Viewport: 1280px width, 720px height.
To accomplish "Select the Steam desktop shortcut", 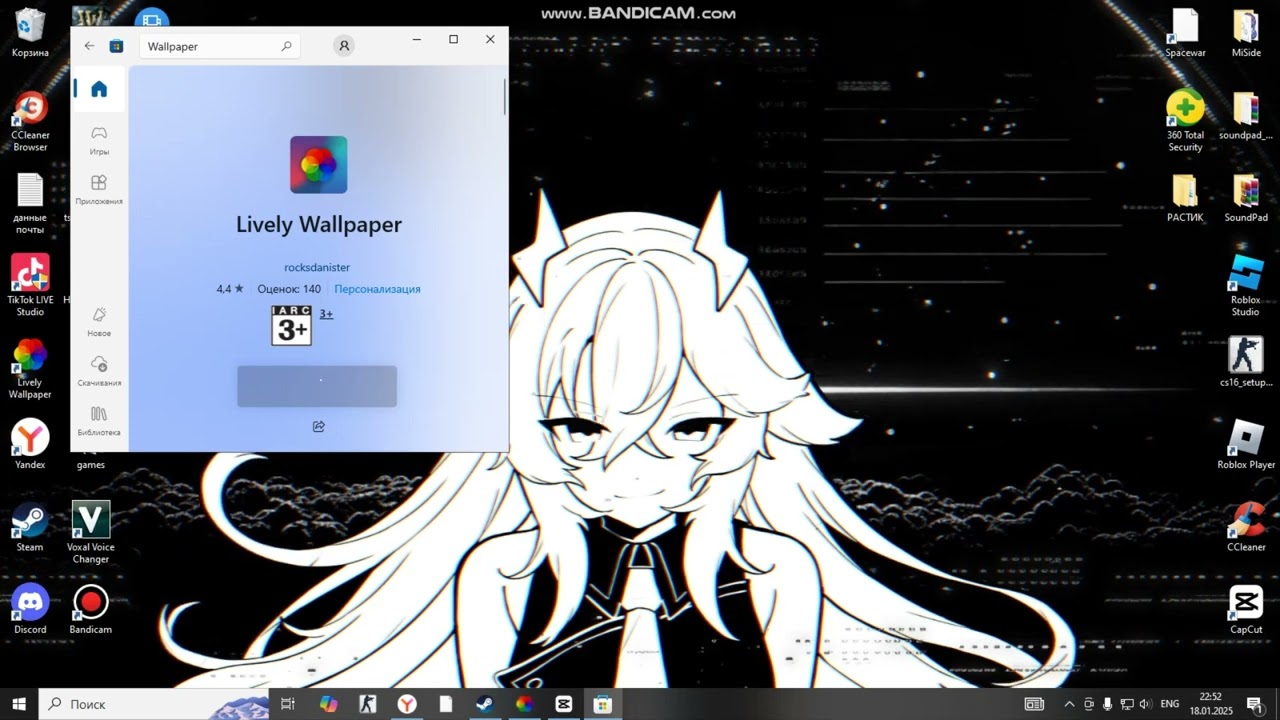I will point(30,527).
